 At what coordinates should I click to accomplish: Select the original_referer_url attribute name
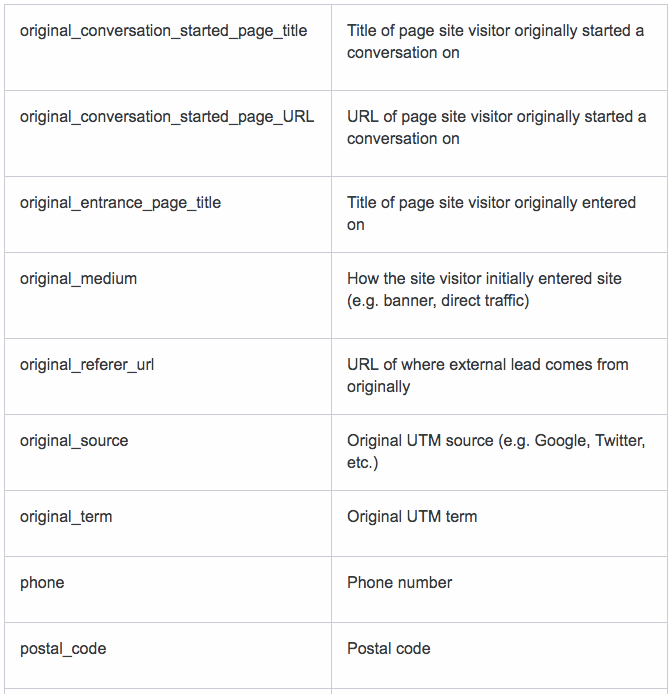coord(87,365)
